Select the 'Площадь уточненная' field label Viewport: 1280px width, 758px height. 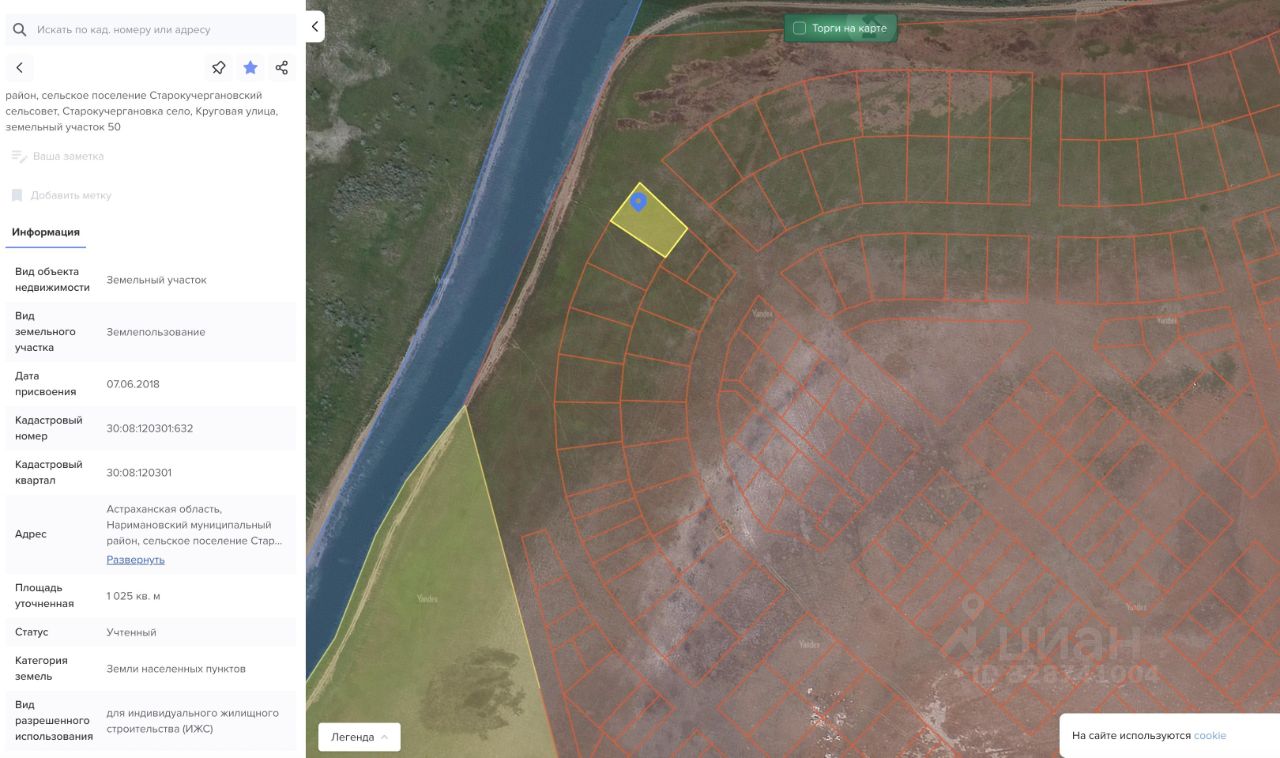click(45, 596)
